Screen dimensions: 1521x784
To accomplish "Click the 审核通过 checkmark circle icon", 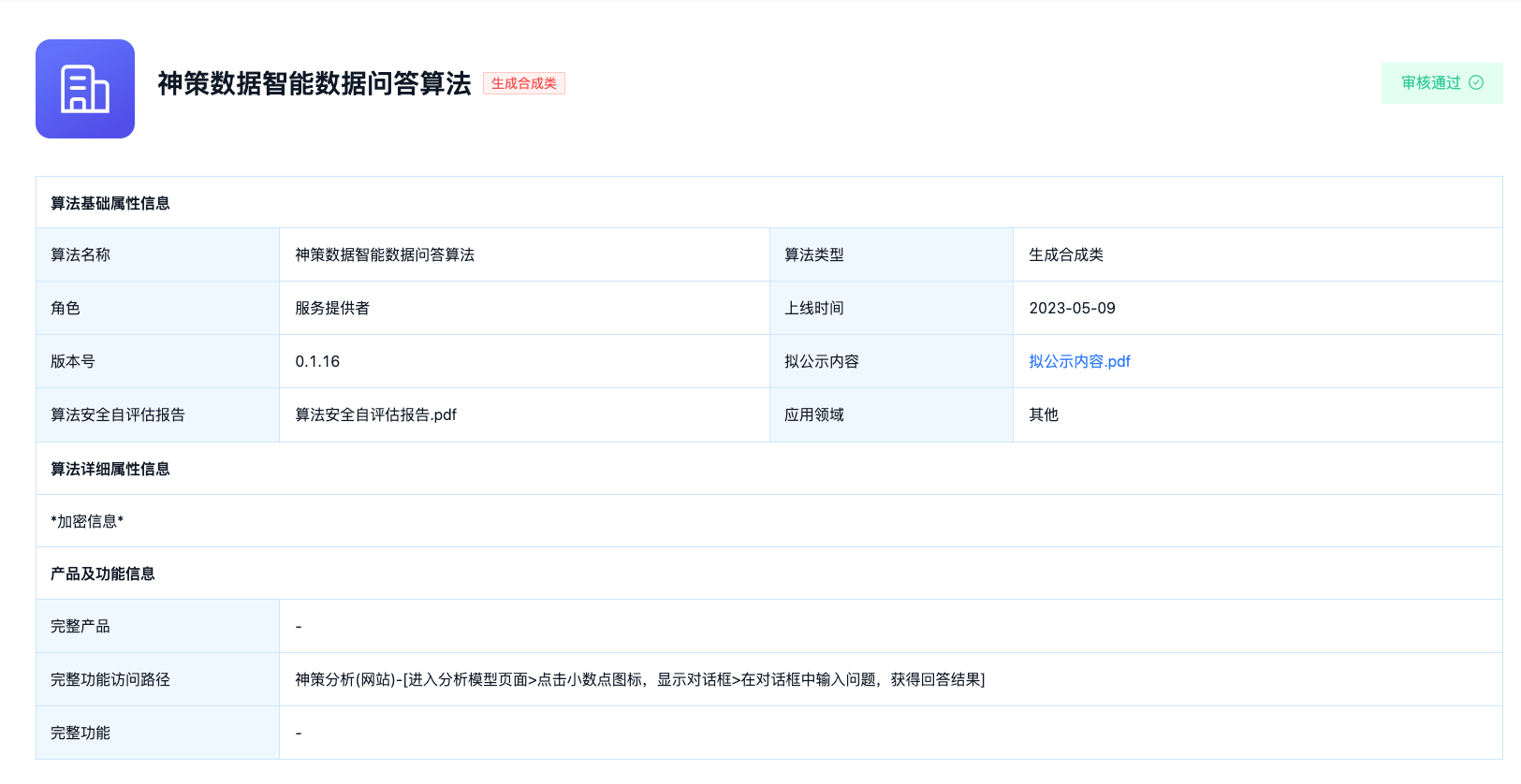I will pos(1476,82).
